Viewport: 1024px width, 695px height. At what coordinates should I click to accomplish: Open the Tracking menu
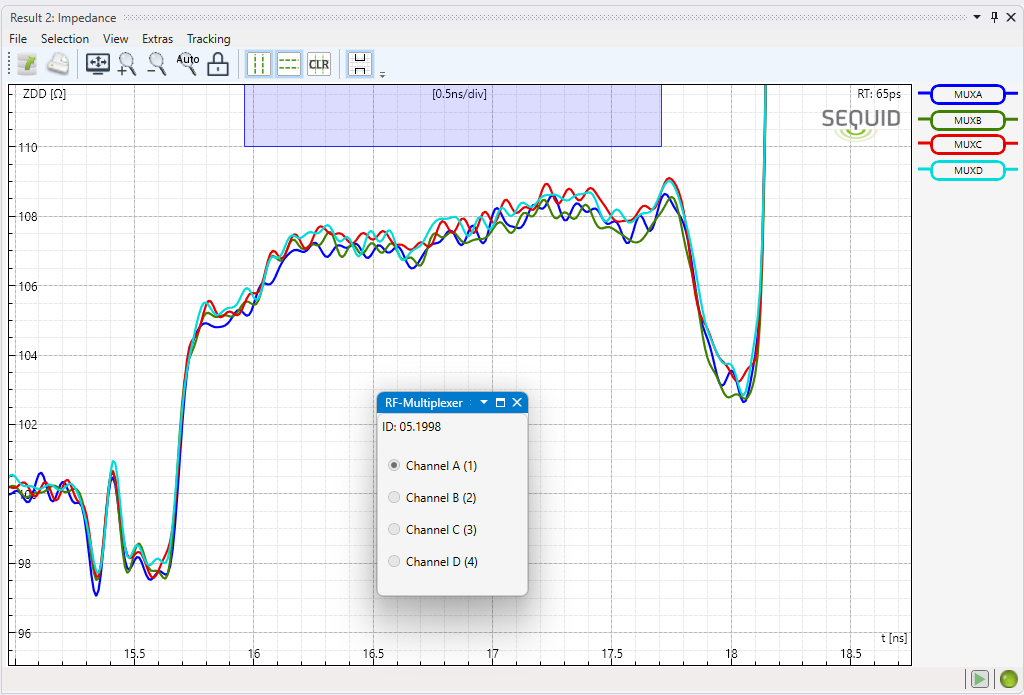(x=208, y=39)
